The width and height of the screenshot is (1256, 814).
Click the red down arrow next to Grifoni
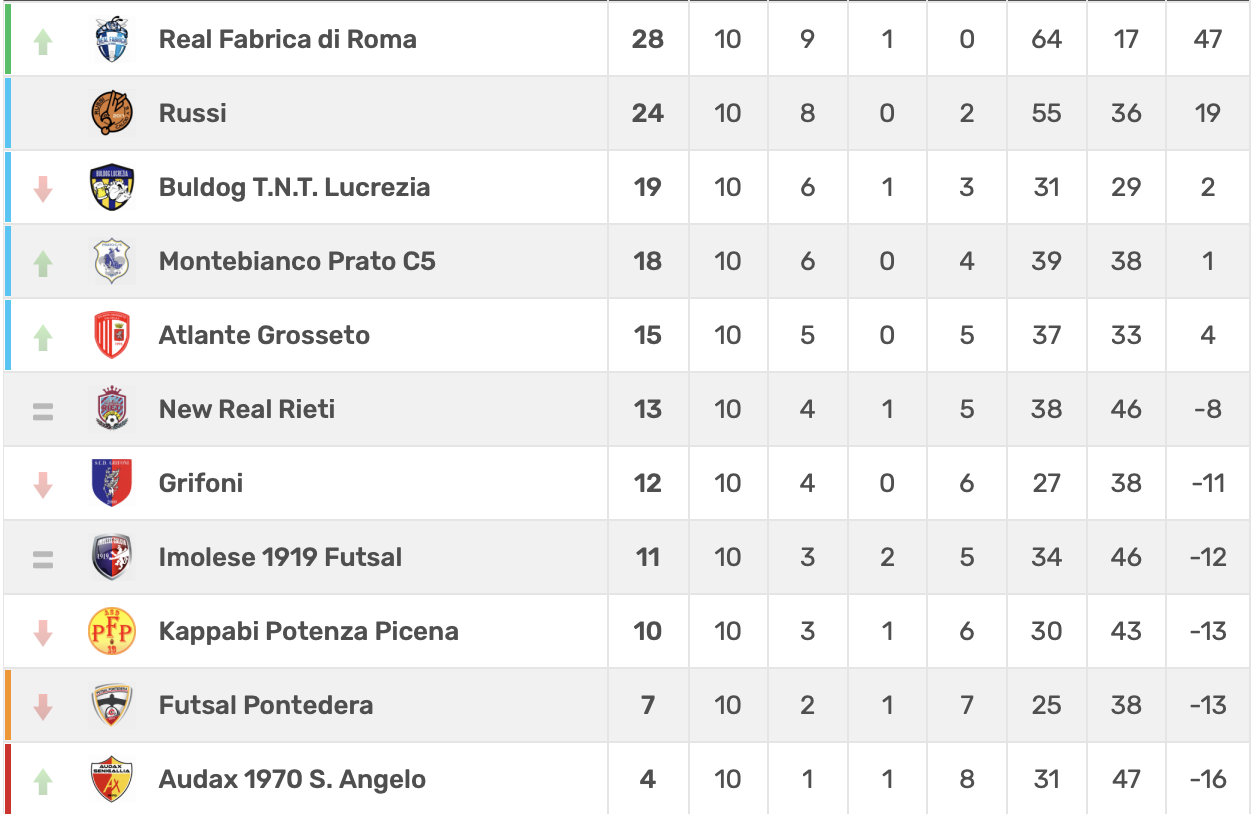[42, 485]
